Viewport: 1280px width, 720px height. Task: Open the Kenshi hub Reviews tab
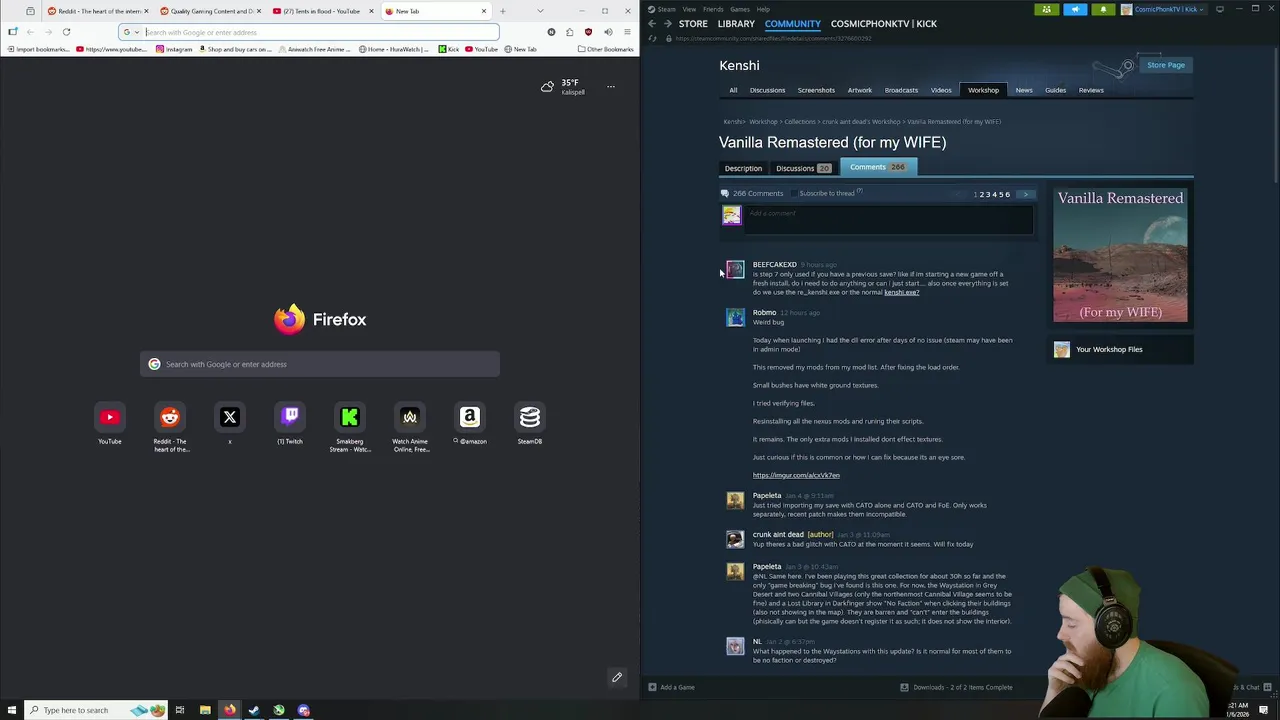coord(1091,90)
